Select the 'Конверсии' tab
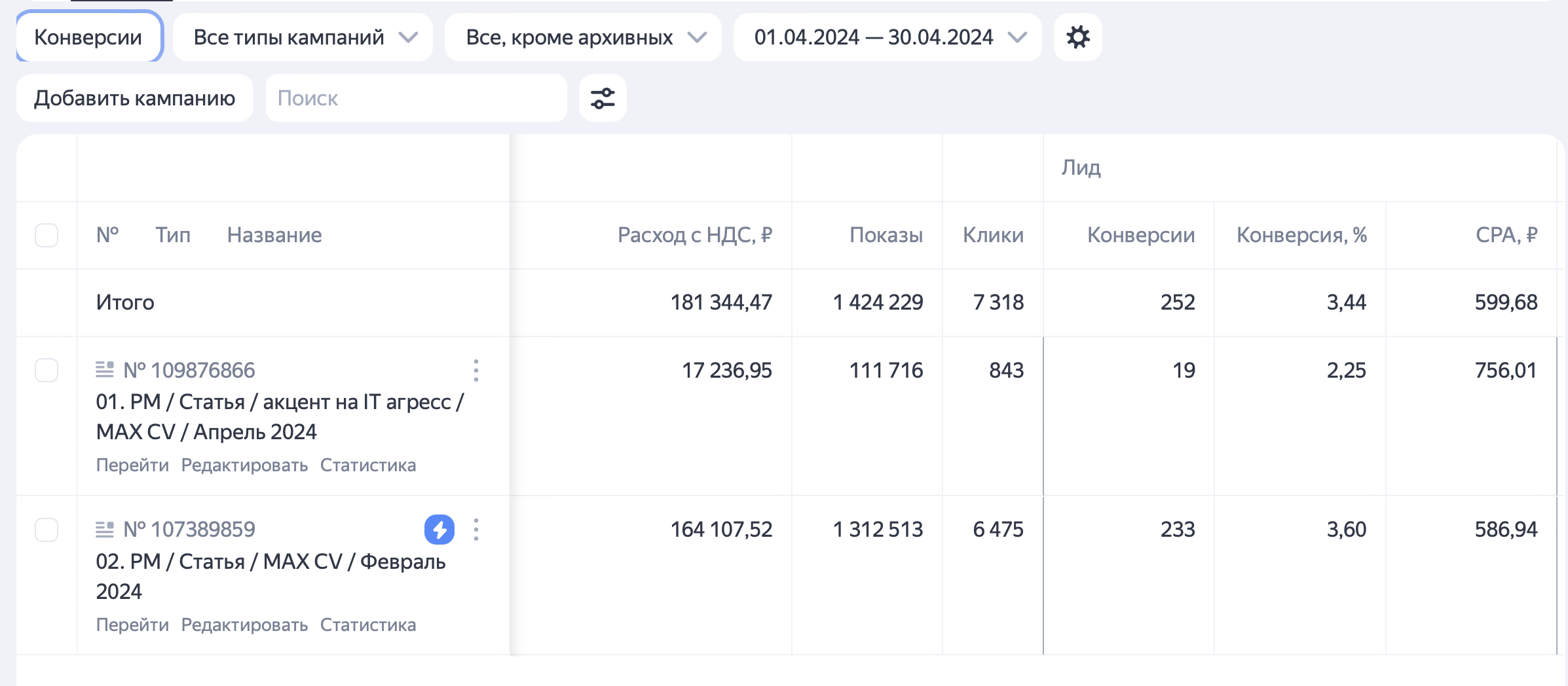Viewport: 1568px width, 686px height. (x=88, y=37)
